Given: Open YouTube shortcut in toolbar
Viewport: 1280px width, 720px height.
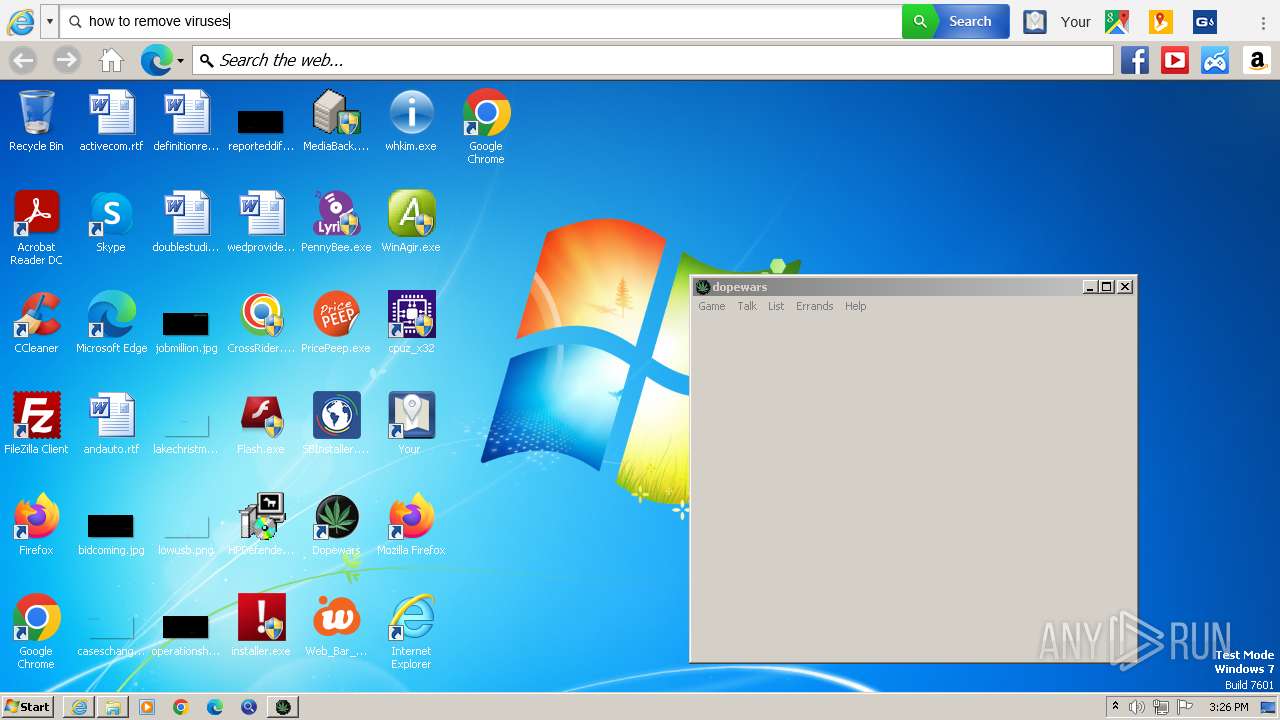Looking at the screenshot, I should 1175,60.
